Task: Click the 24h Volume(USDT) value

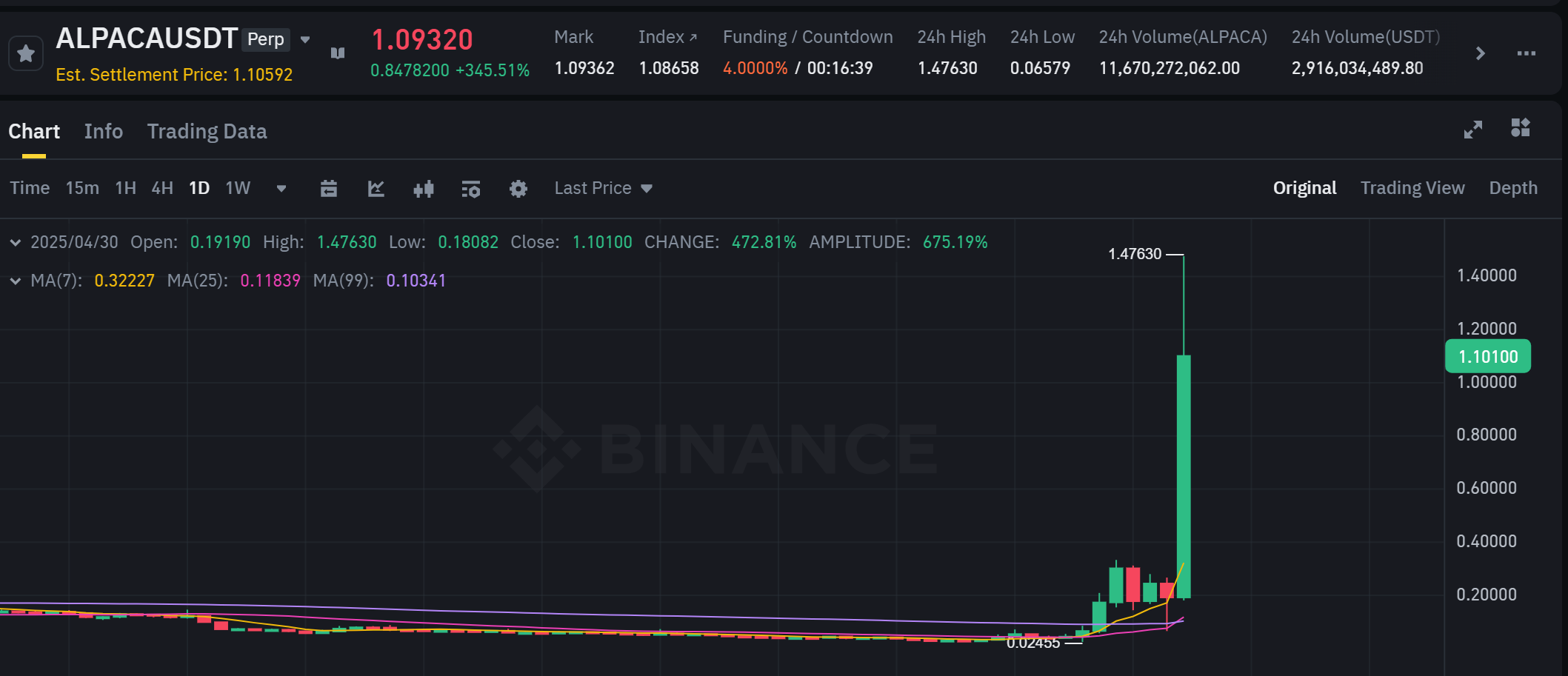Action: pos(1357,68)
